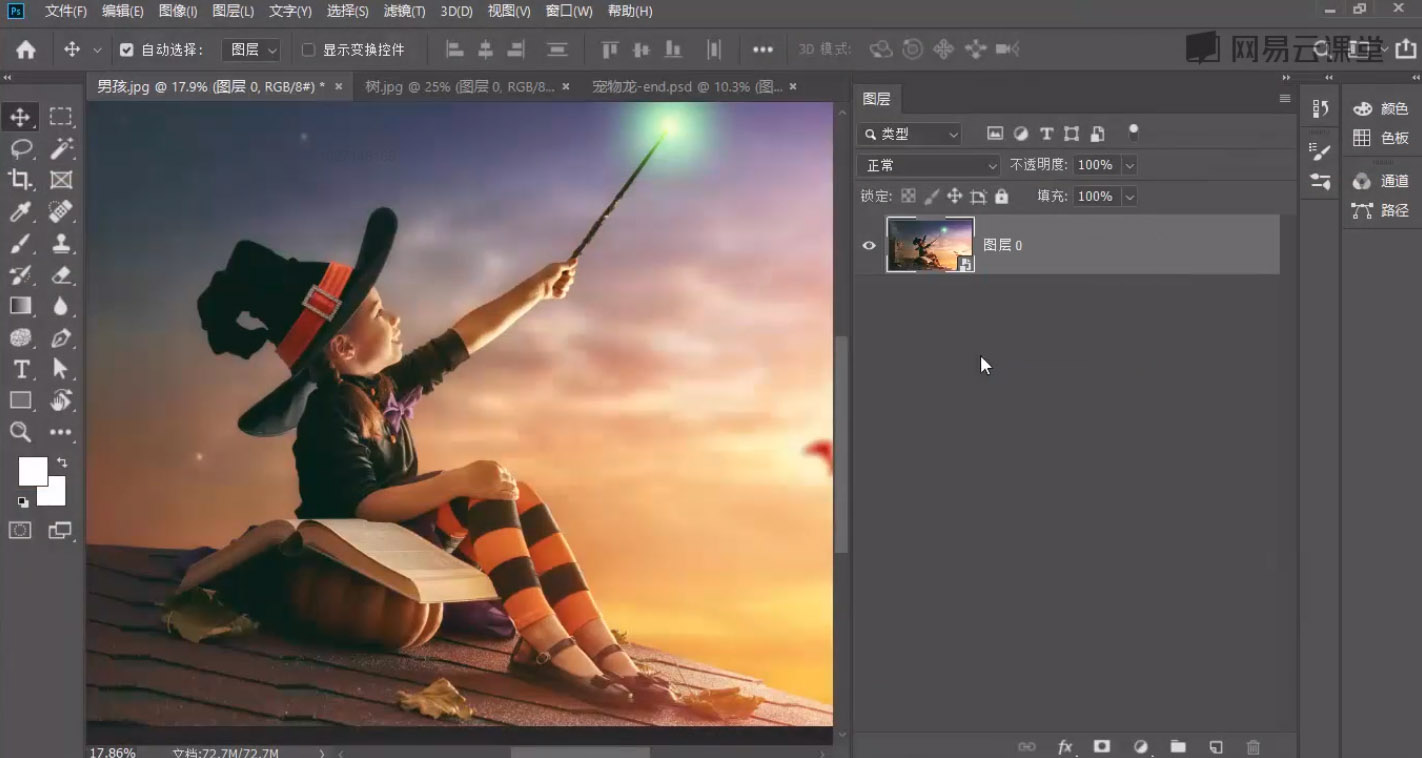
Task: Select the Rectangular Marquee tool
Action: click(x=61, y=117)
